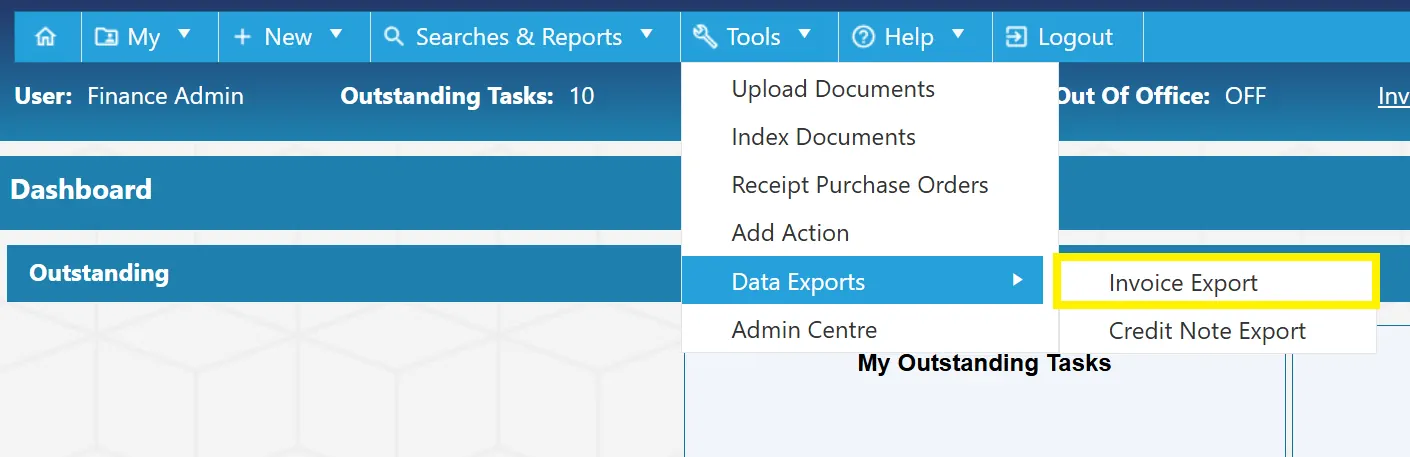Choose Invoice Export in the submenu
The height and width of the screenshot is (457, 1410).
tap(1218, 280)
